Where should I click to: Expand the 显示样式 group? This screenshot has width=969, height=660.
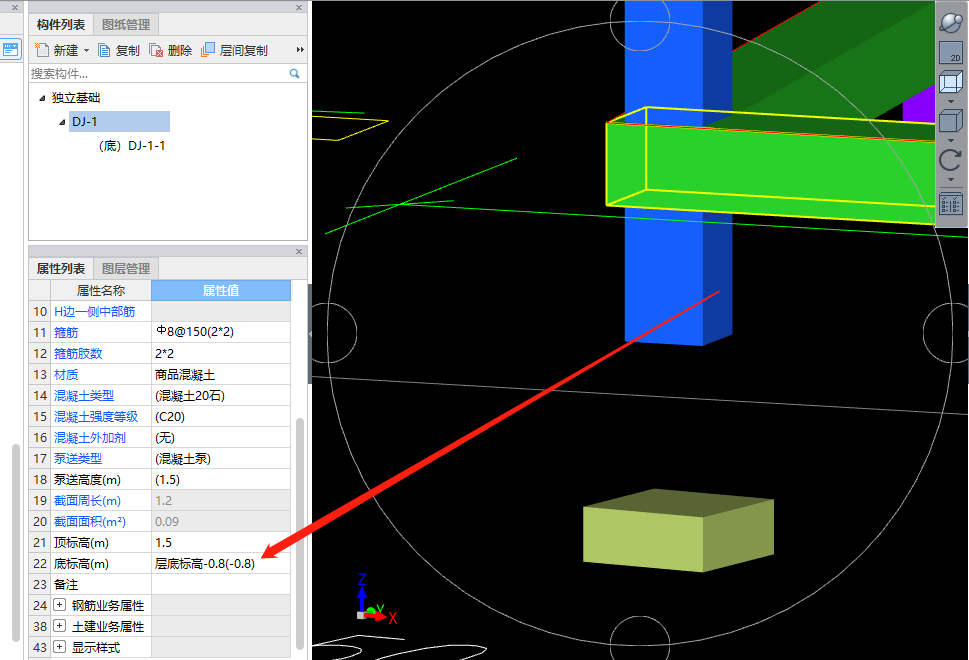tap(59, 647)
